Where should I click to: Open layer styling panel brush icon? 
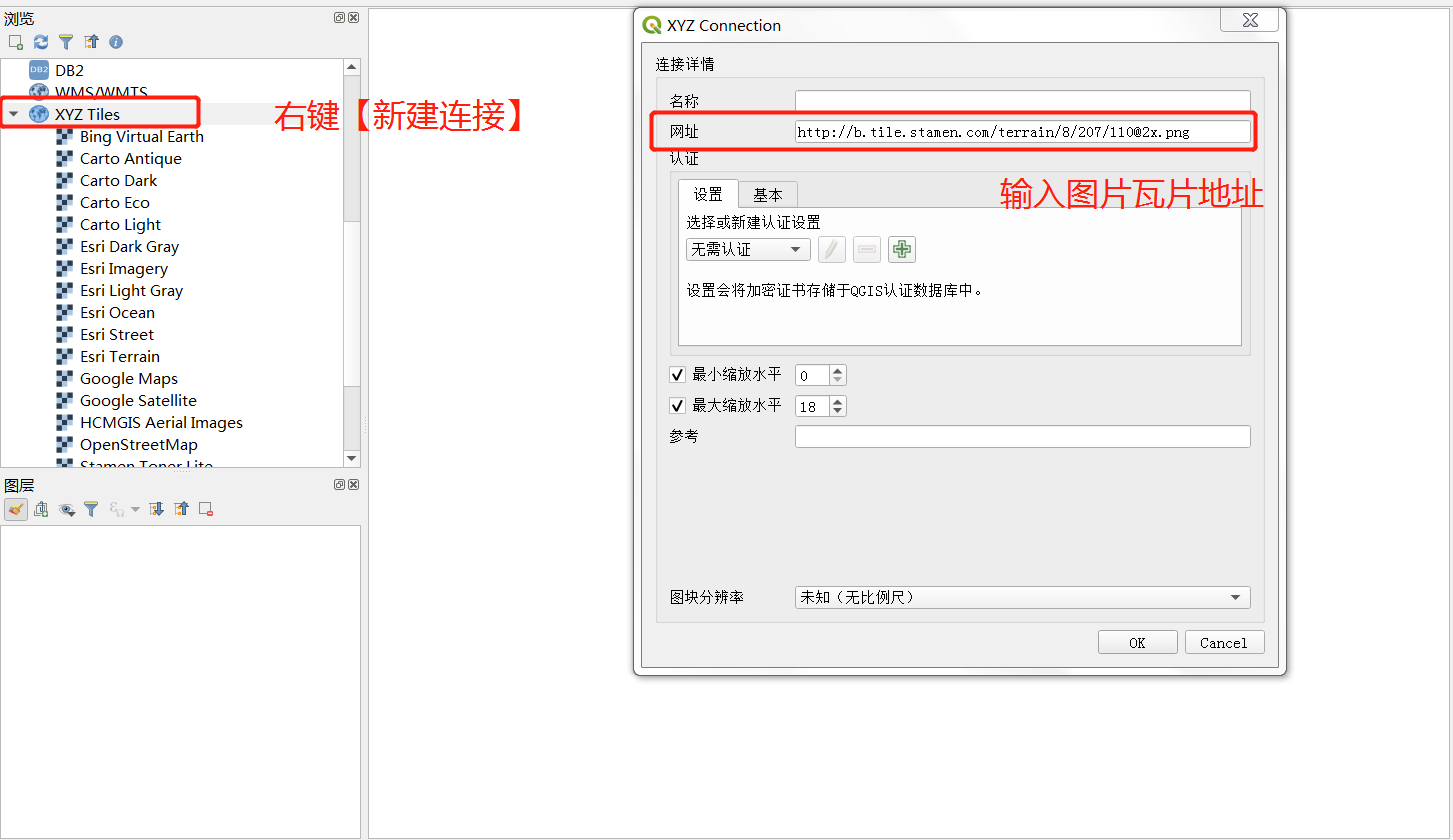[15, 509]
